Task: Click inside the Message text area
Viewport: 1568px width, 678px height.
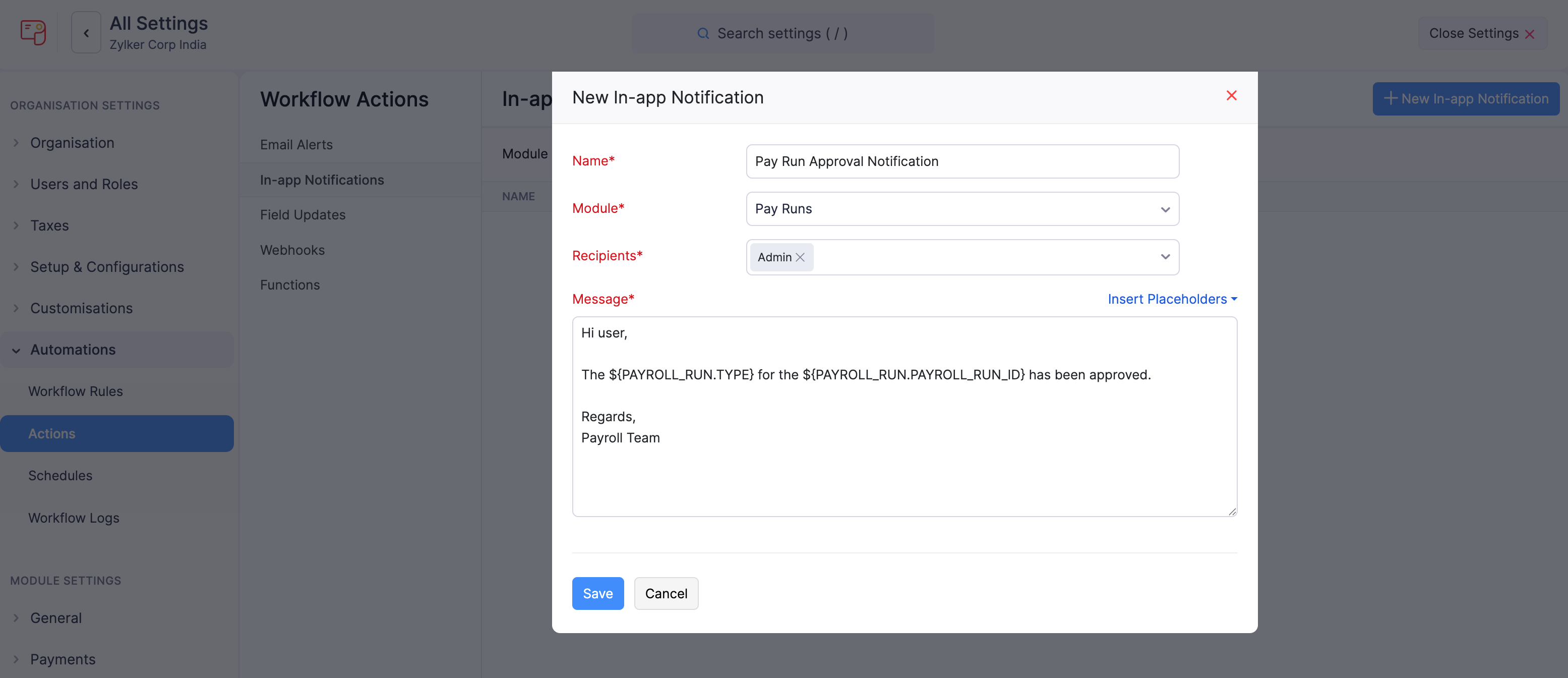Action: pyautogui.click(x=904, y=417)
